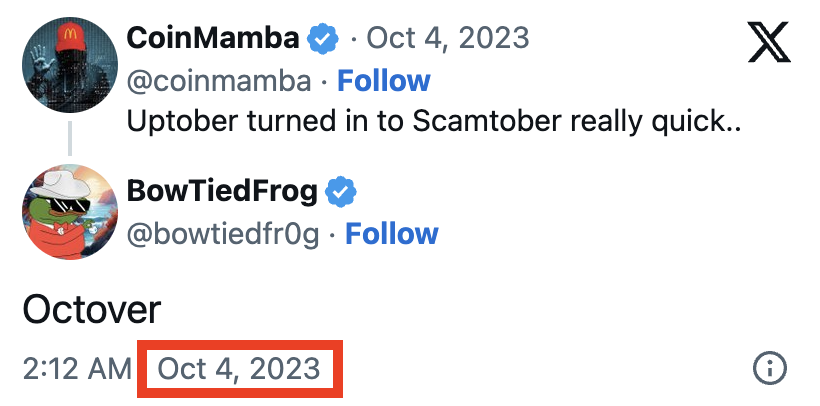Click the date beside CoinMamba's name
The image size is (820, 406).
448,39
